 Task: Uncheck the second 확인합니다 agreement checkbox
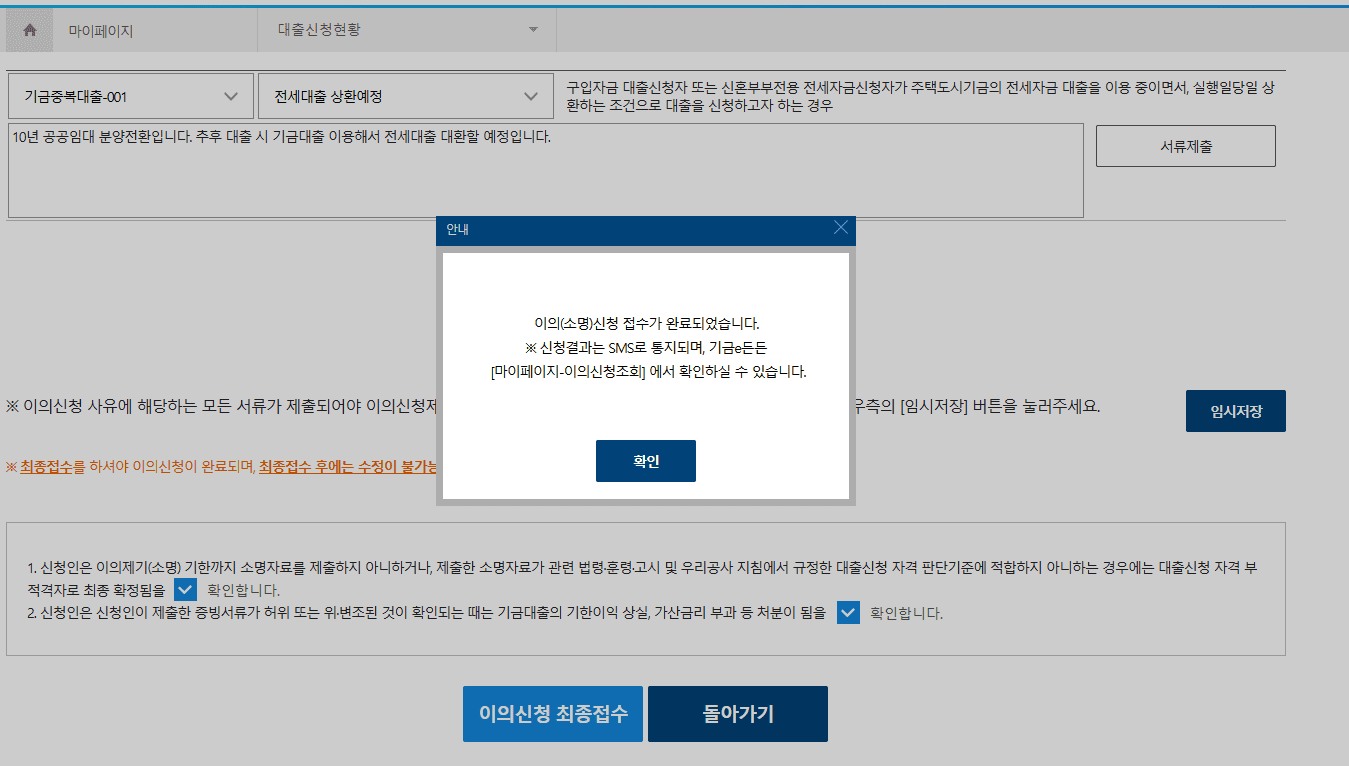[x=848, y=612]
